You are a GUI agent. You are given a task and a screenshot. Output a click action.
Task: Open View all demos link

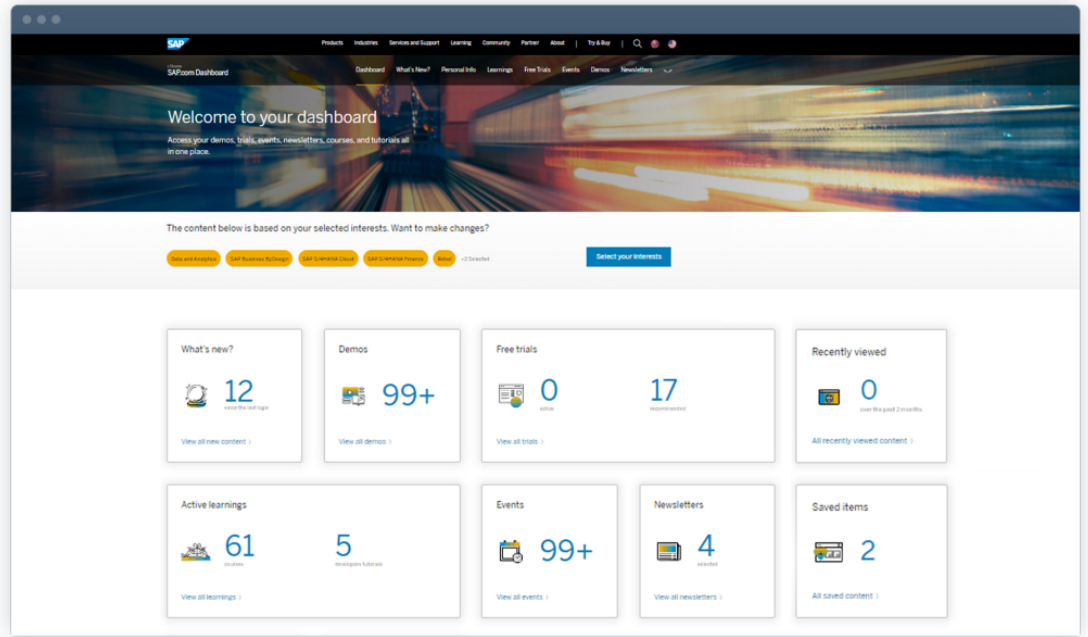(365, 441)
